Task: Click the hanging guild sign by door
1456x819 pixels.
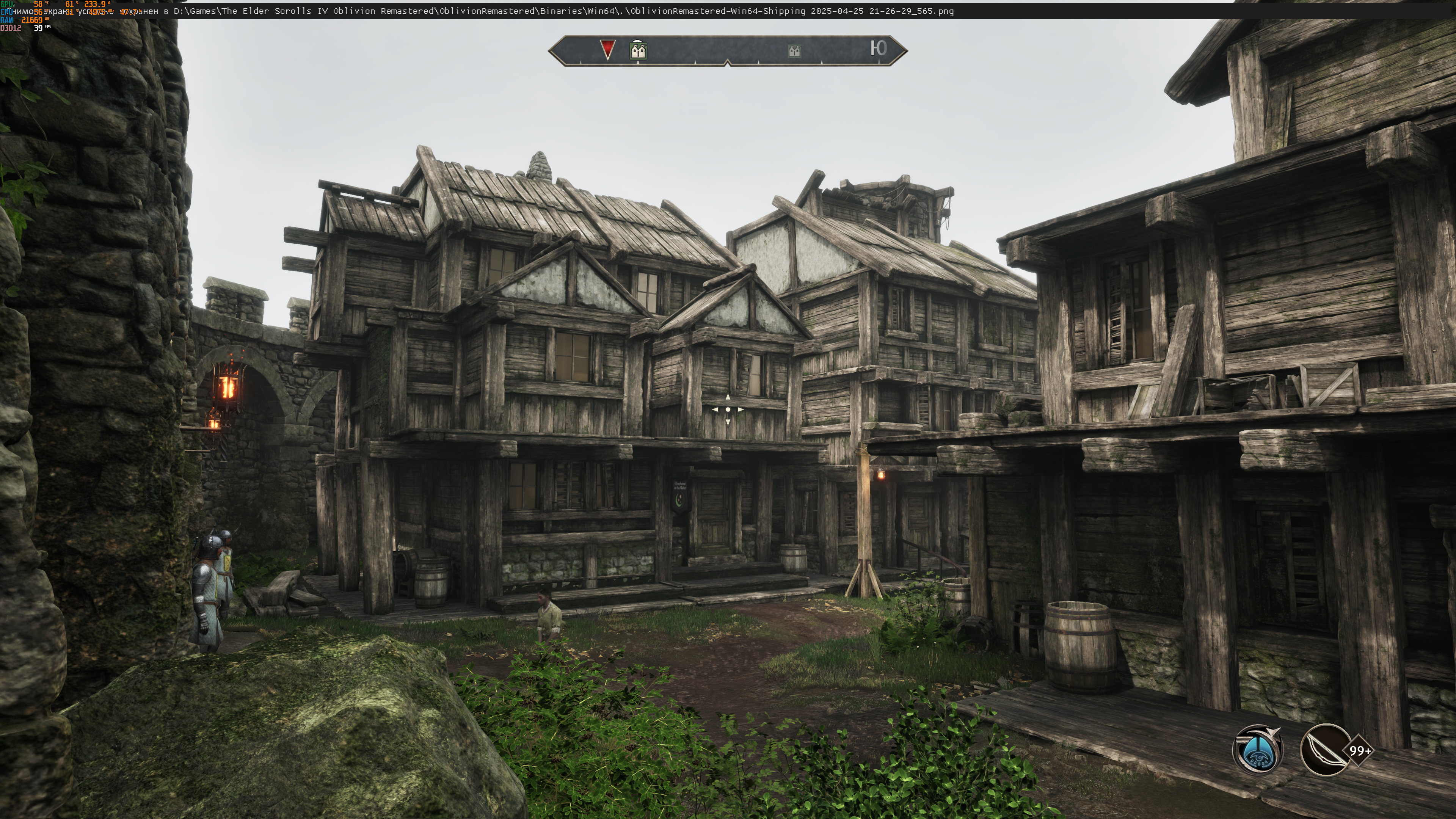Action: [681, 497]
